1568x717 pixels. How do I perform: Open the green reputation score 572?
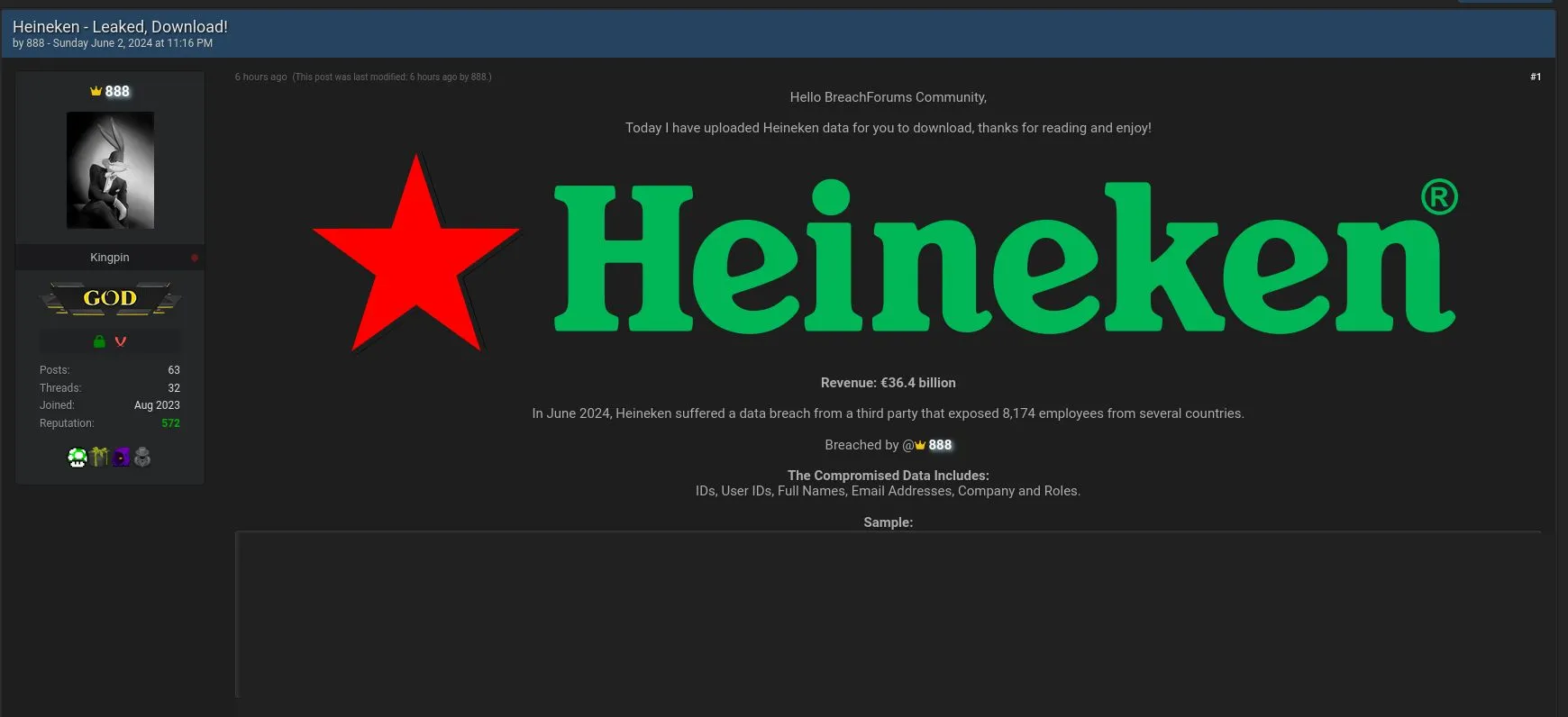170,423
